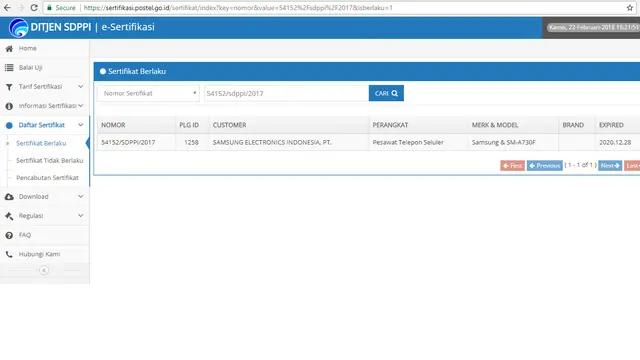Click the Regulasi gavel icon

(9, 216)
